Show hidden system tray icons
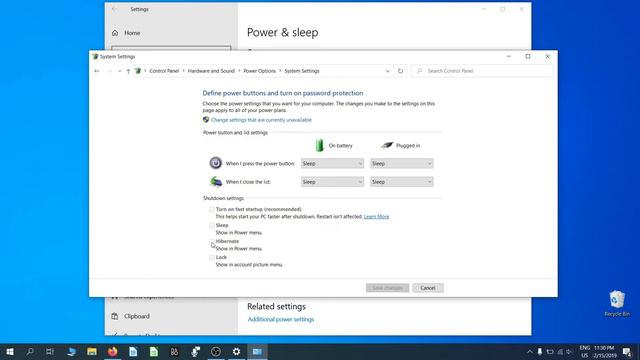The height and width of the screenshot is (360, 640). [x=529, y=352]
